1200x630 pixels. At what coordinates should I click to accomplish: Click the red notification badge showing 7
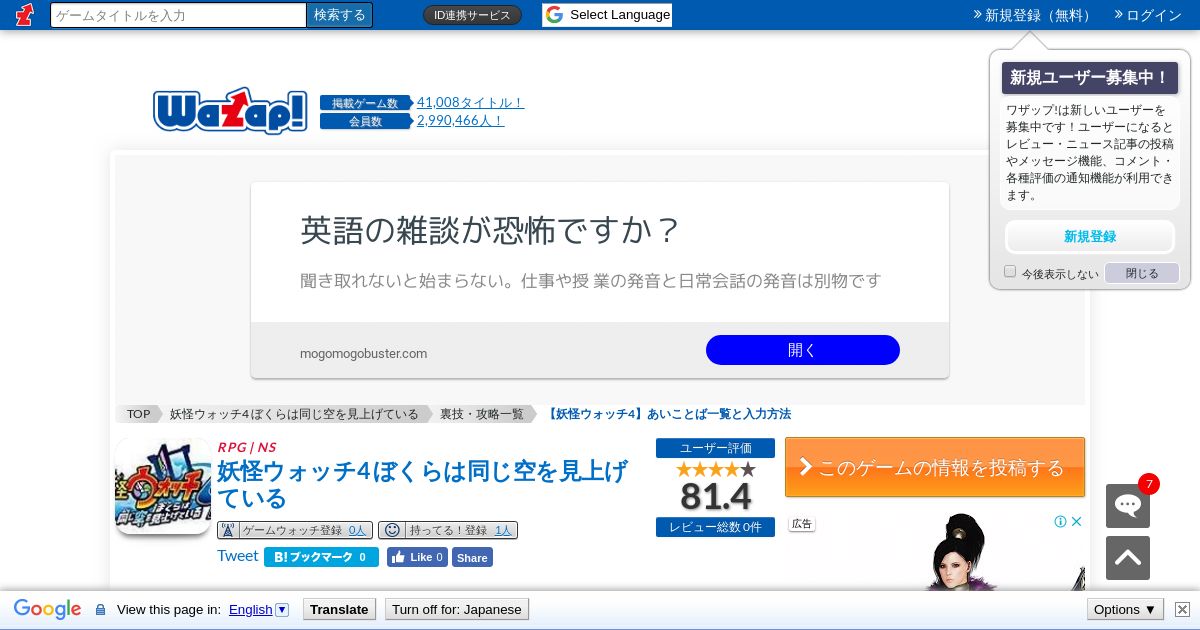click(1149, 484)
